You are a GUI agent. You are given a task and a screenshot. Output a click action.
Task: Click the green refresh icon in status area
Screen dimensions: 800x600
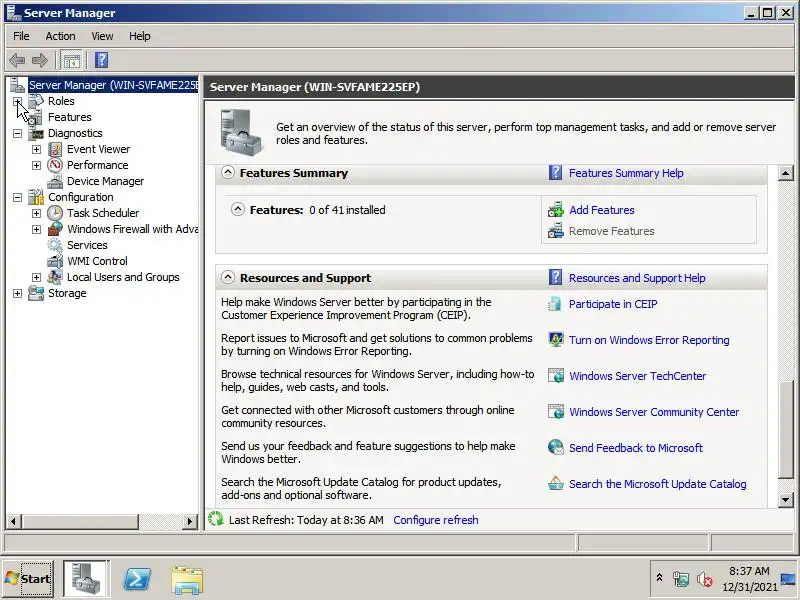click(x=216, y=519)
